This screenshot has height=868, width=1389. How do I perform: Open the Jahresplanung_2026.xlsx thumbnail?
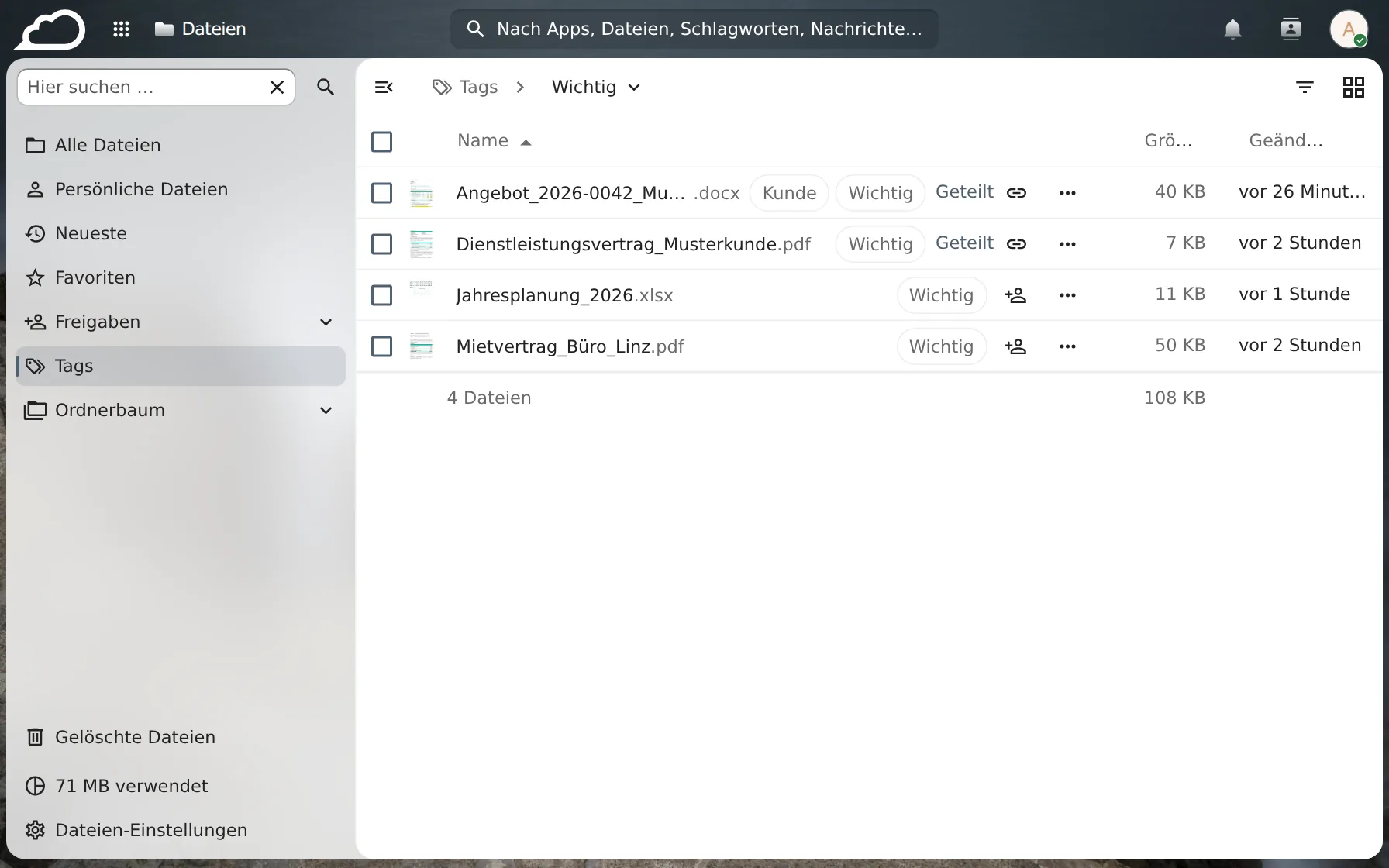point(421,295)
